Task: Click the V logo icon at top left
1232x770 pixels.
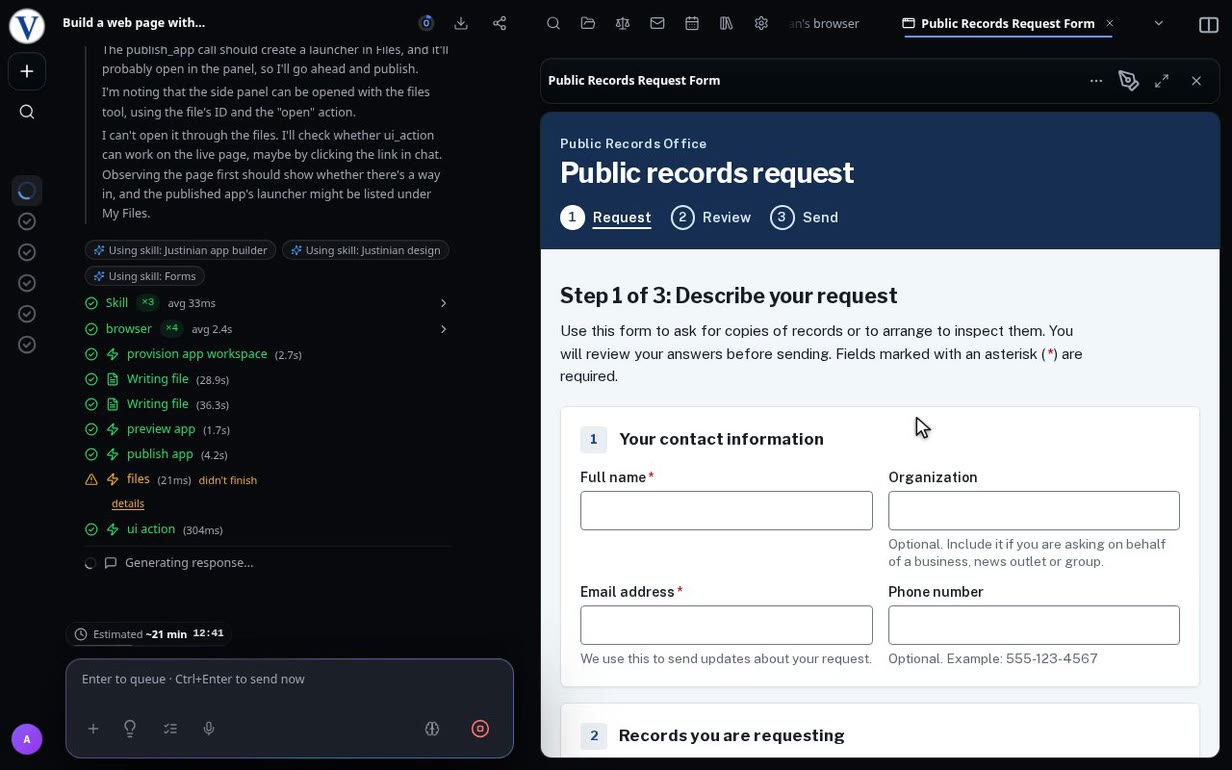Action: click(27, 26)
